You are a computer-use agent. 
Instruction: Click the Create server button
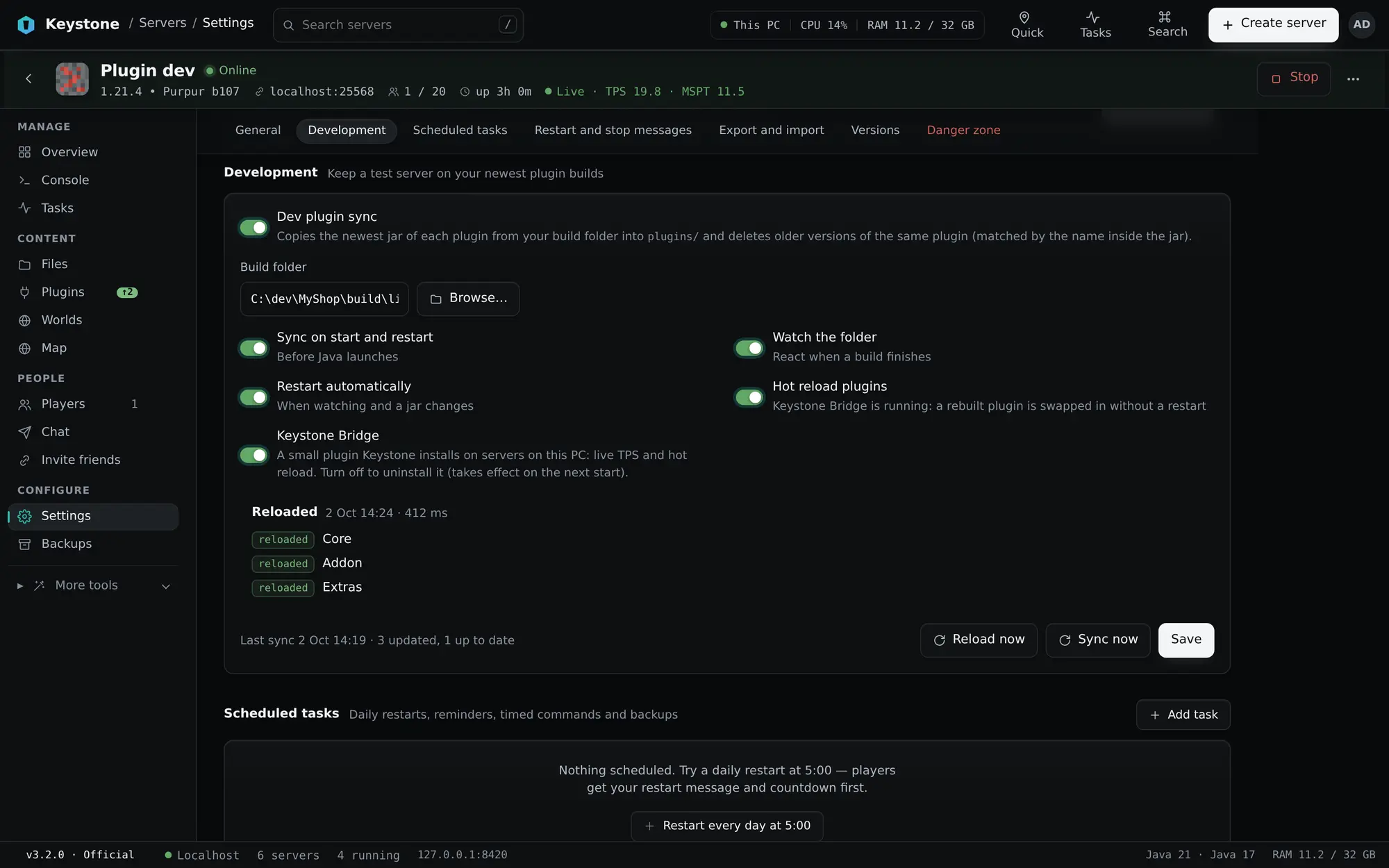pyautogui.click(x=1273, y=25)
